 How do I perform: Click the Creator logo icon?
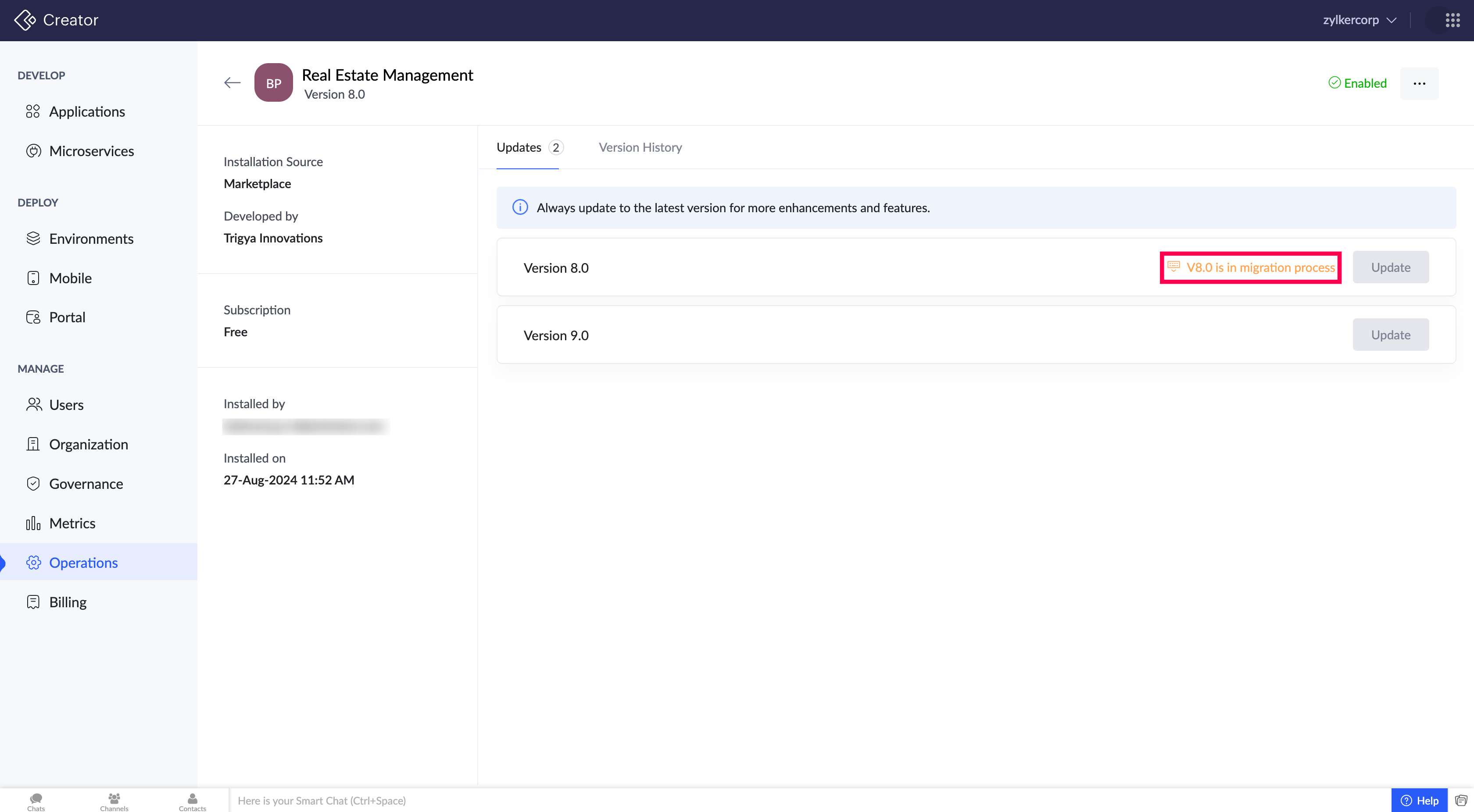coord(25,20)
